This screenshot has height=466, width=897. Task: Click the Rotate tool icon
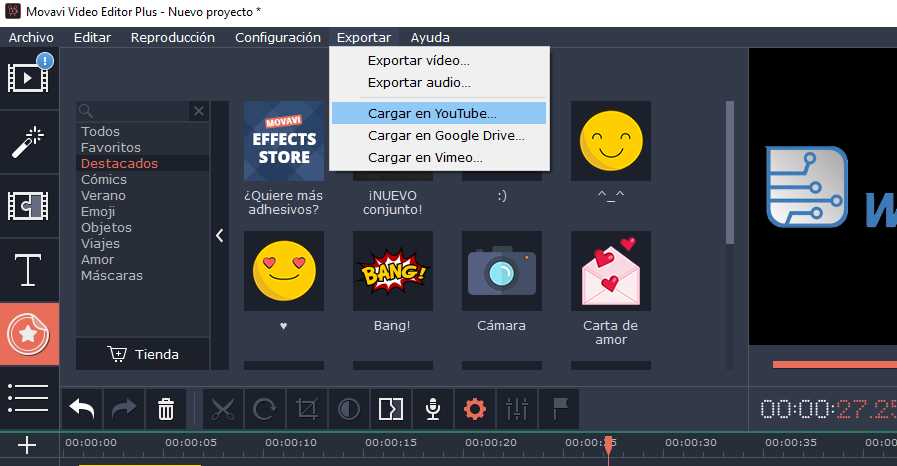(x=264, y=409)
